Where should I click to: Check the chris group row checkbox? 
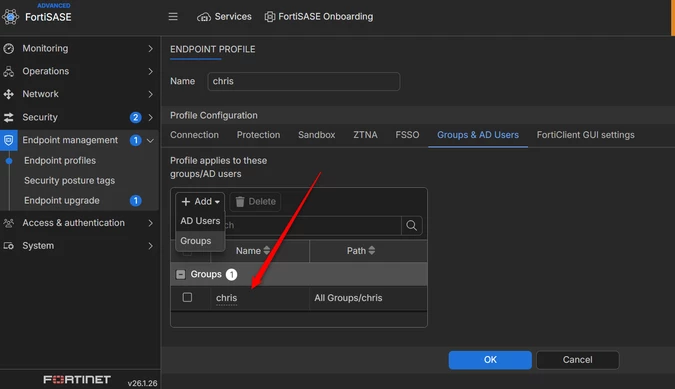click(x=187, y=297)
